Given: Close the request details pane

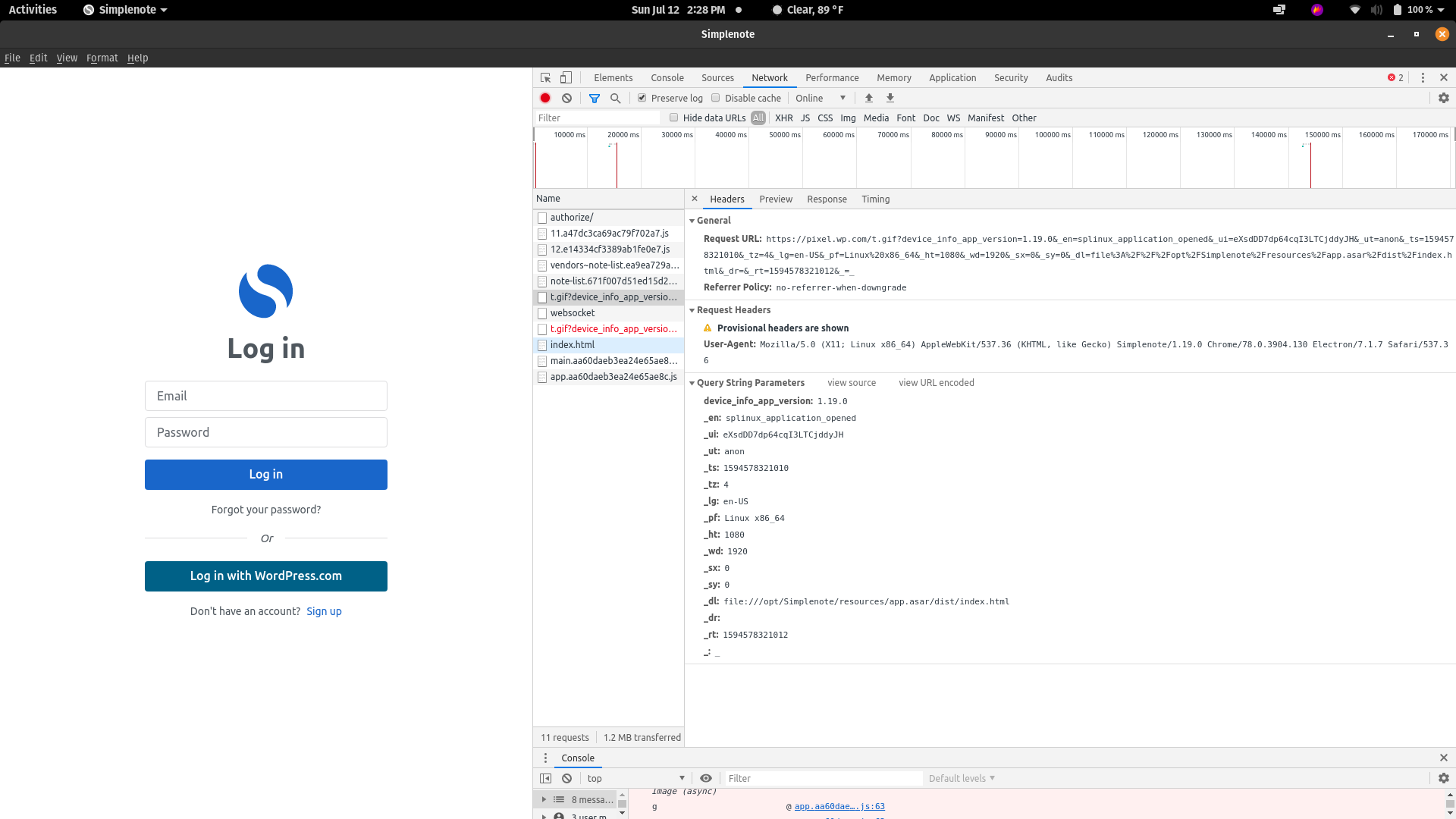Looking at the screenshot, I should (695, 199).
